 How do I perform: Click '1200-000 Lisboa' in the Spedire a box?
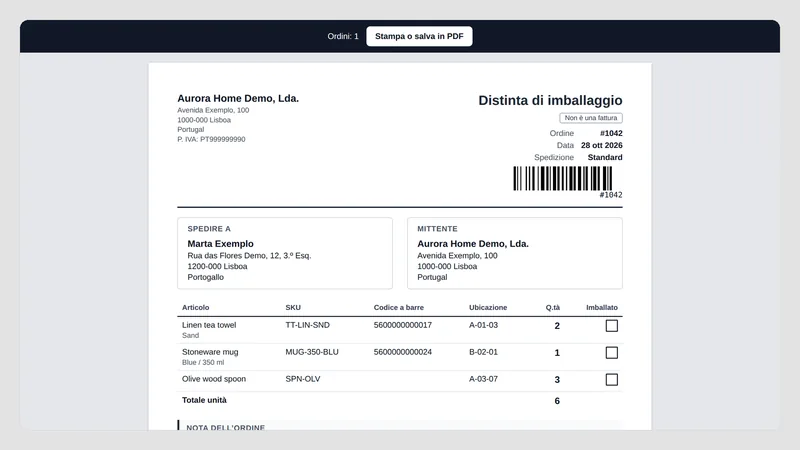point(217,266)
